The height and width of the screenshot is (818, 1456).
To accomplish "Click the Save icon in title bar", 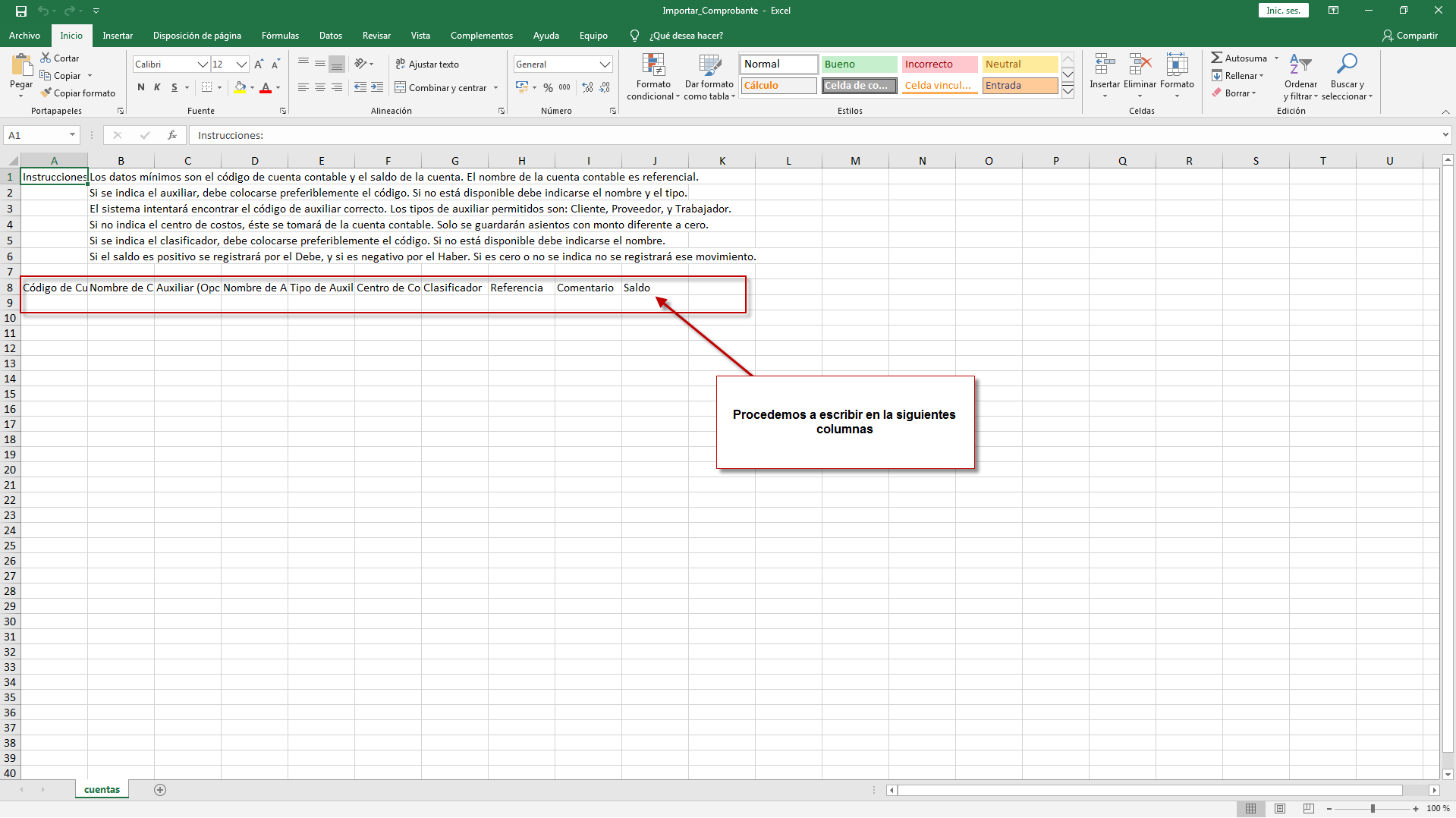I will [21, 11].
